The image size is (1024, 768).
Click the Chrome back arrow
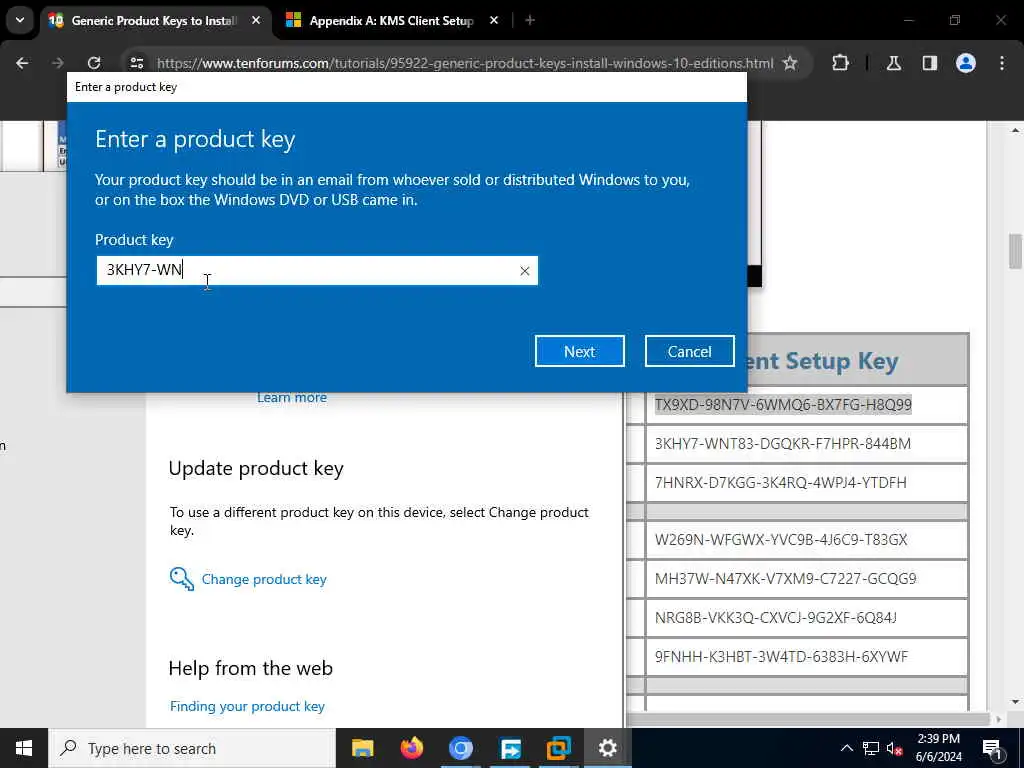[x=22, y=63]
